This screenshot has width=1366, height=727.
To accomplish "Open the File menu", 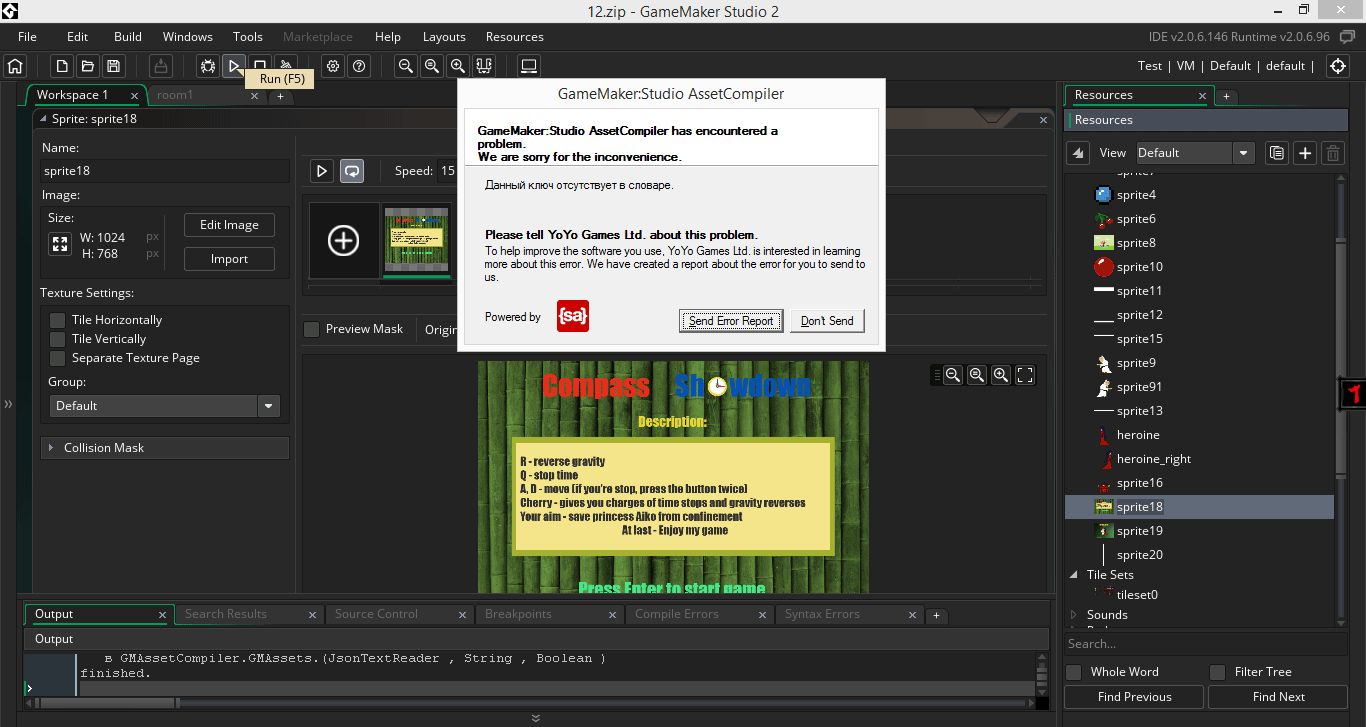I will coord(27,37).
